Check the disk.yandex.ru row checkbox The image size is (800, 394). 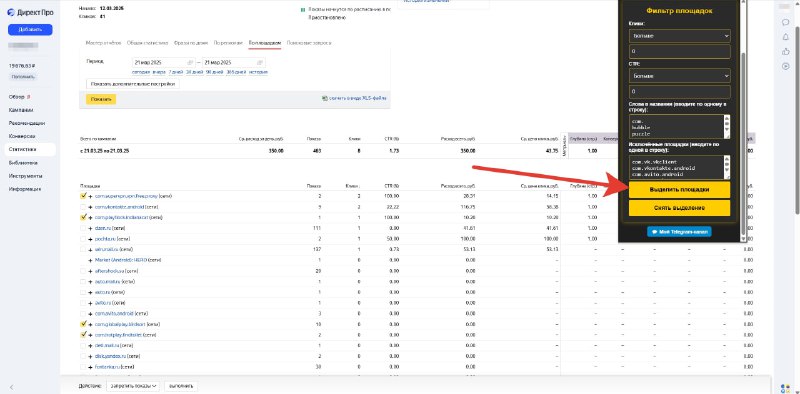coord(83,356)
